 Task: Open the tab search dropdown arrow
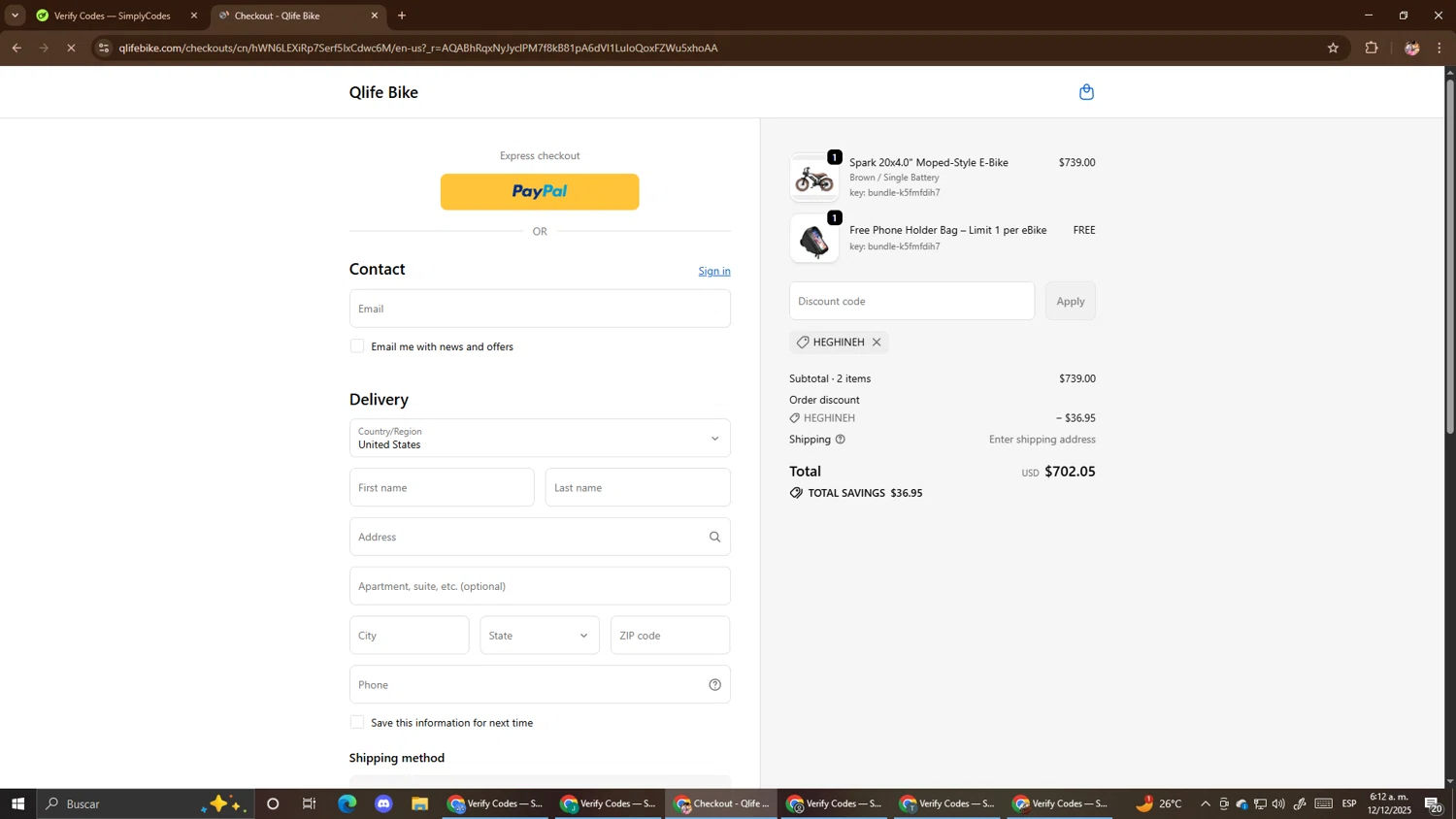point(15,16)
